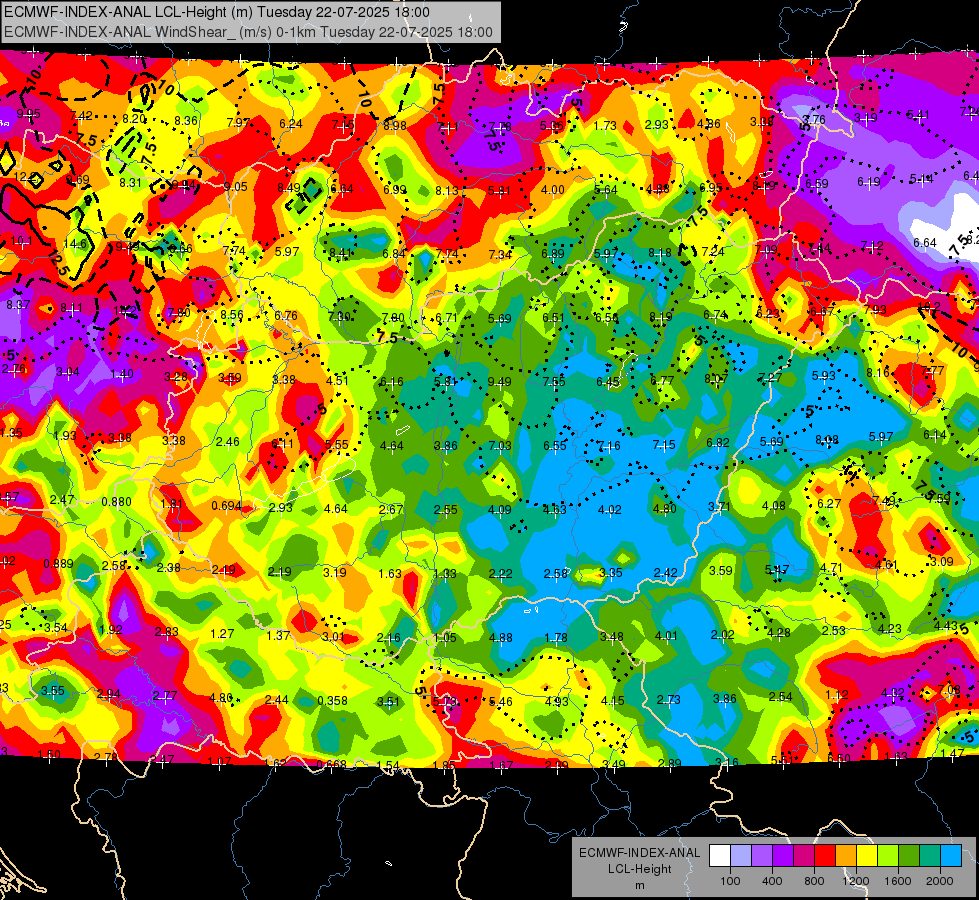Click the shear value 0.358
979x900 pixels.
point(332,701)
